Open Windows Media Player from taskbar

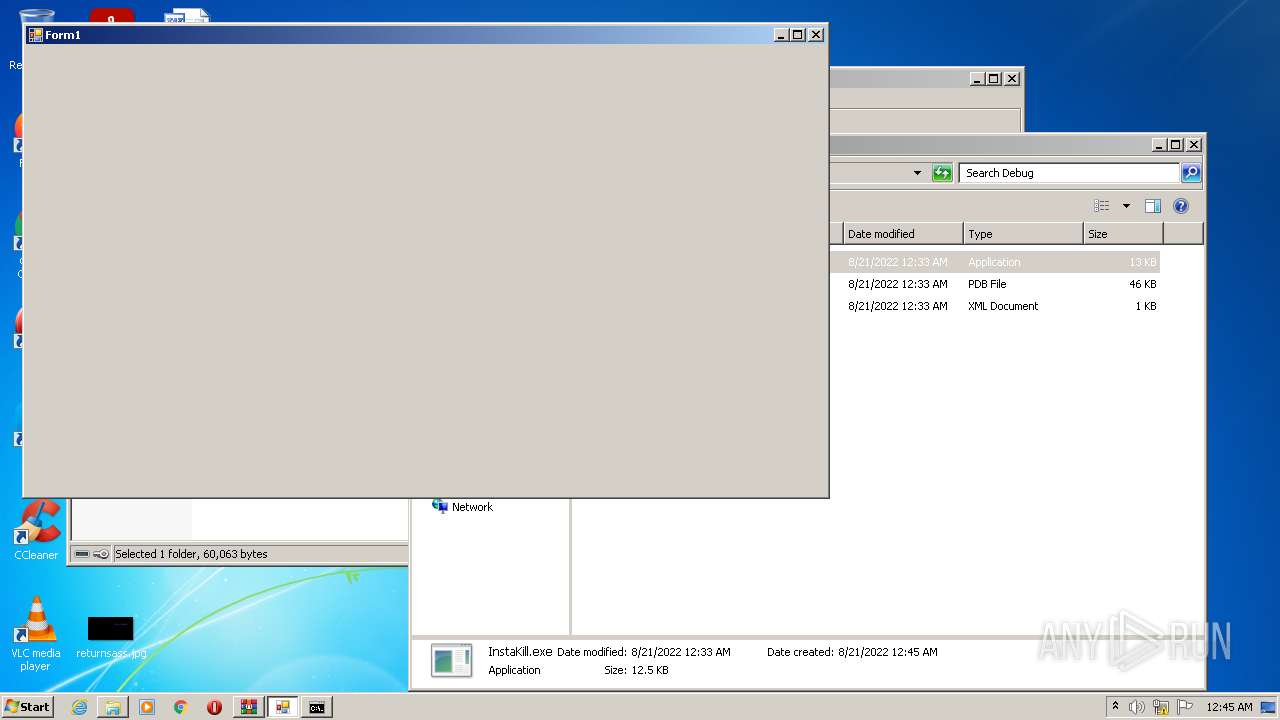pos(147,707)
